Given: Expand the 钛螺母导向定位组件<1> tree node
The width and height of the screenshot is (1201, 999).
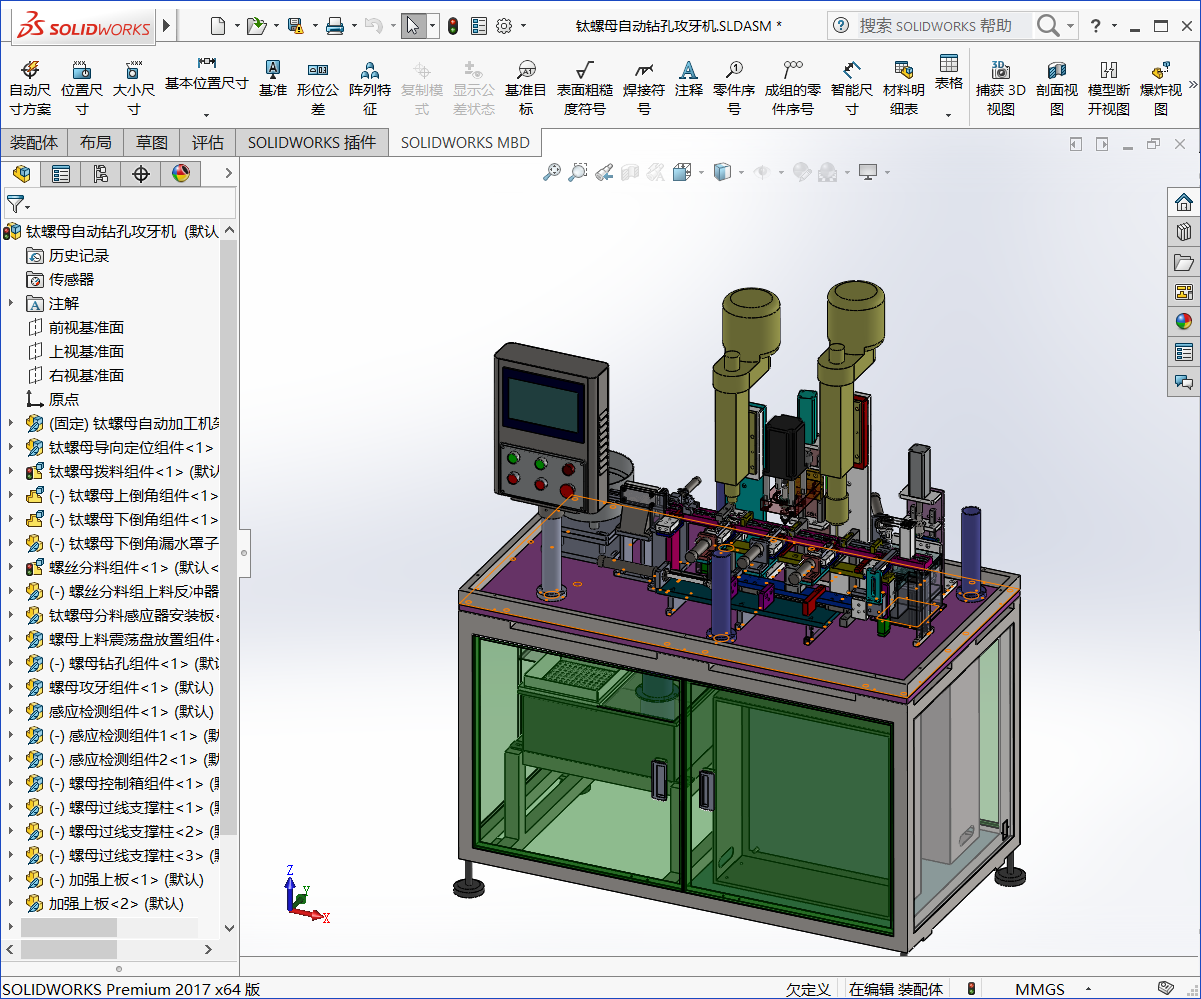Looking at the screenshot, I should point(11,447).
